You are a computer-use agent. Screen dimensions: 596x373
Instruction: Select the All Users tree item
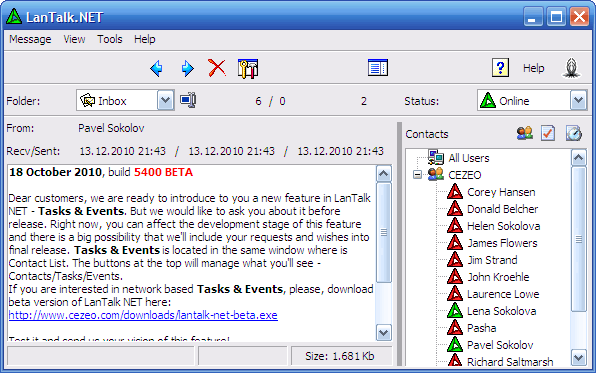[x=469, y=158]
